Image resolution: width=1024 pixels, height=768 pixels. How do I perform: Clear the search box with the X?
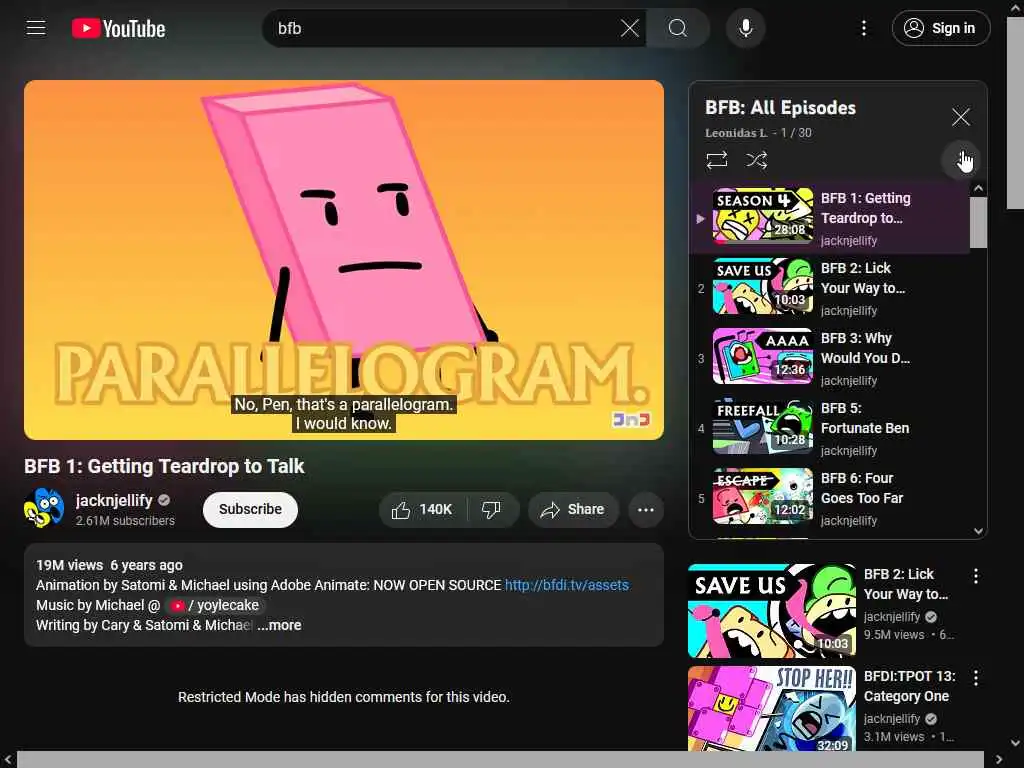(630, 28)
